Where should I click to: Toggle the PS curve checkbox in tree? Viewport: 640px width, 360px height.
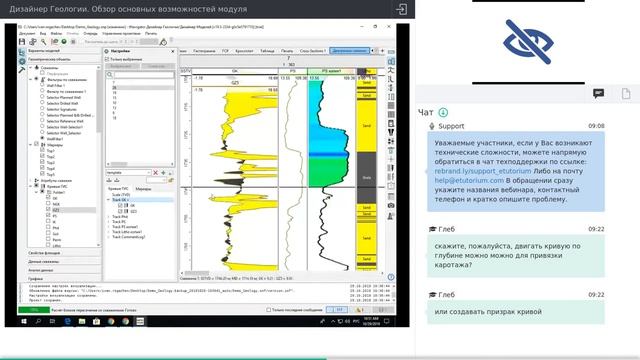coord(48,216)
